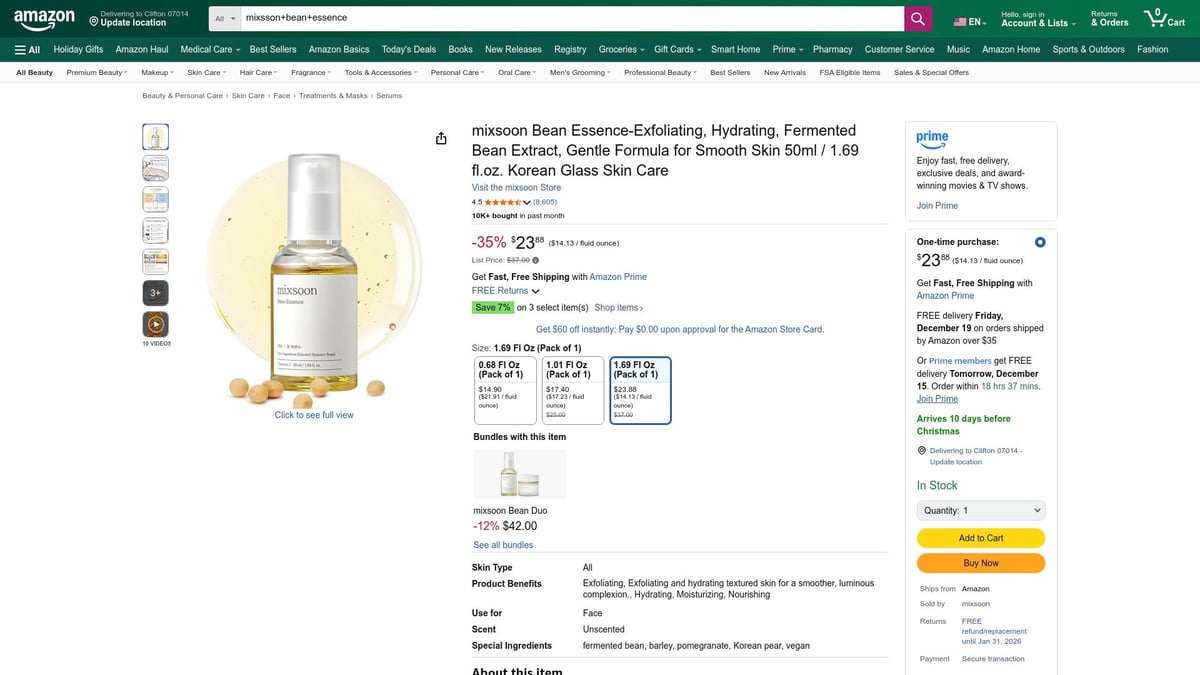This screenshot has height=675, width=1200.
Task: Play the 10 VIDEOS thumbnail
Action: (x=155, y=324)
